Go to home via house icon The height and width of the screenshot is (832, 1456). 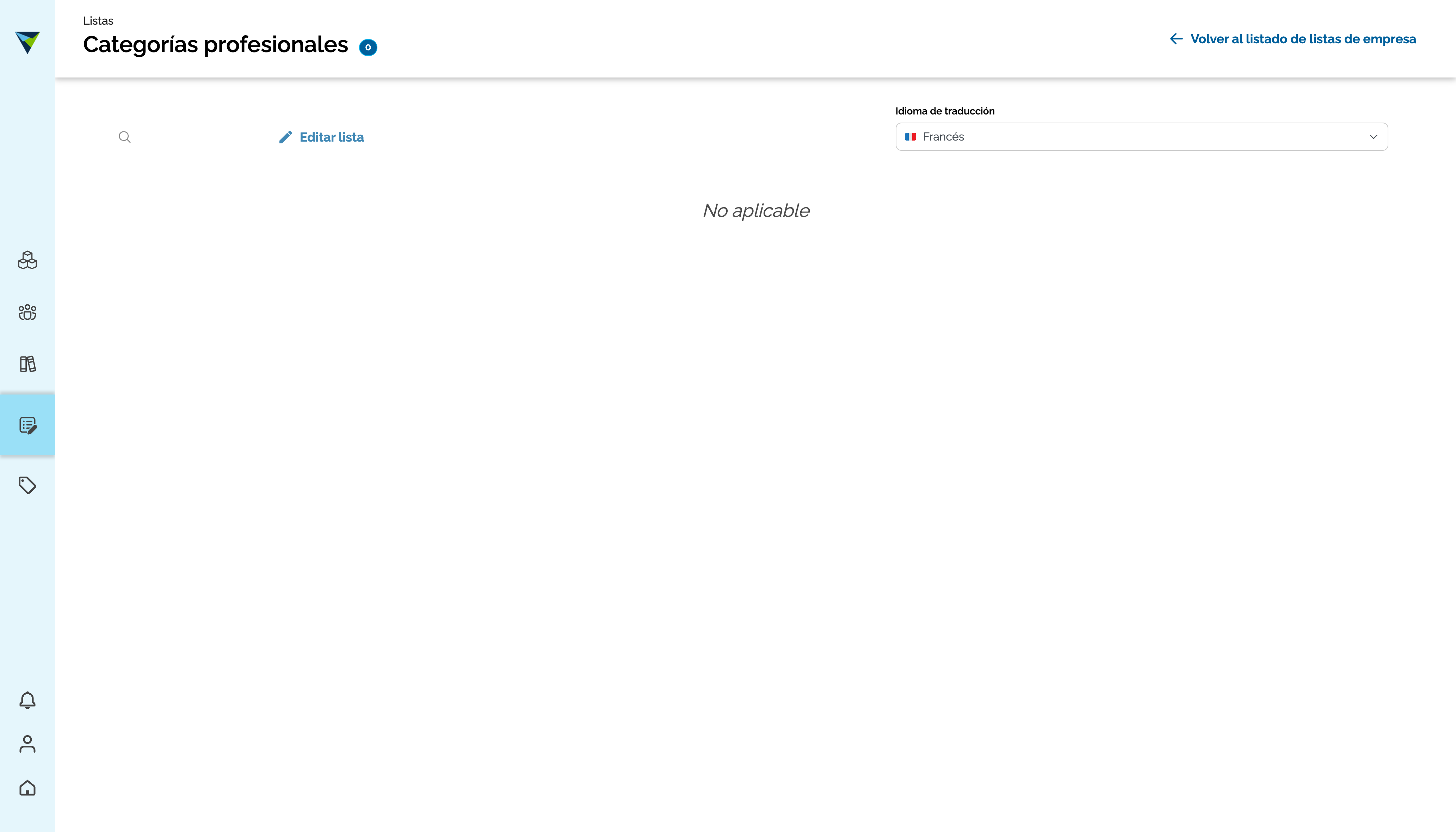[x=27, y=788]
